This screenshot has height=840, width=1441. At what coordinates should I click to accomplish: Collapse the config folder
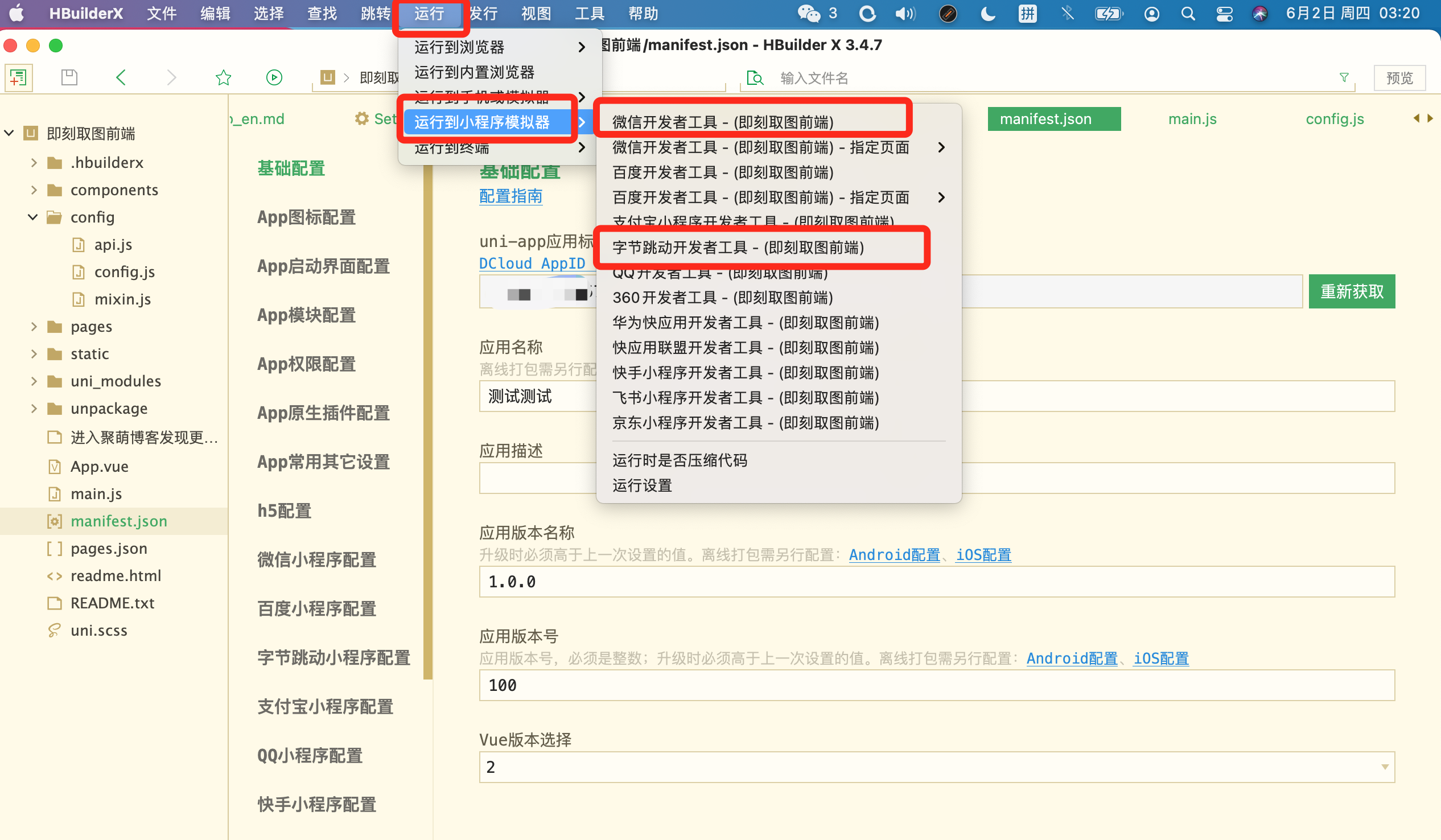tap(32, 217)
